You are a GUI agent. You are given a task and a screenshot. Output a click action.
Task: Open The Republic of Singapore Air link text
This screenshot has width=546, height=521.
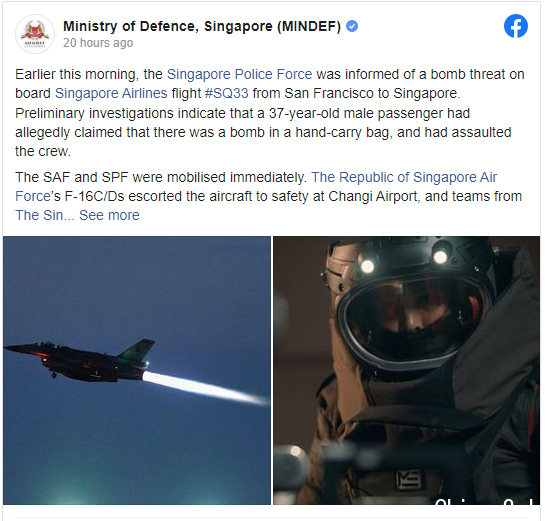(404, 177)
